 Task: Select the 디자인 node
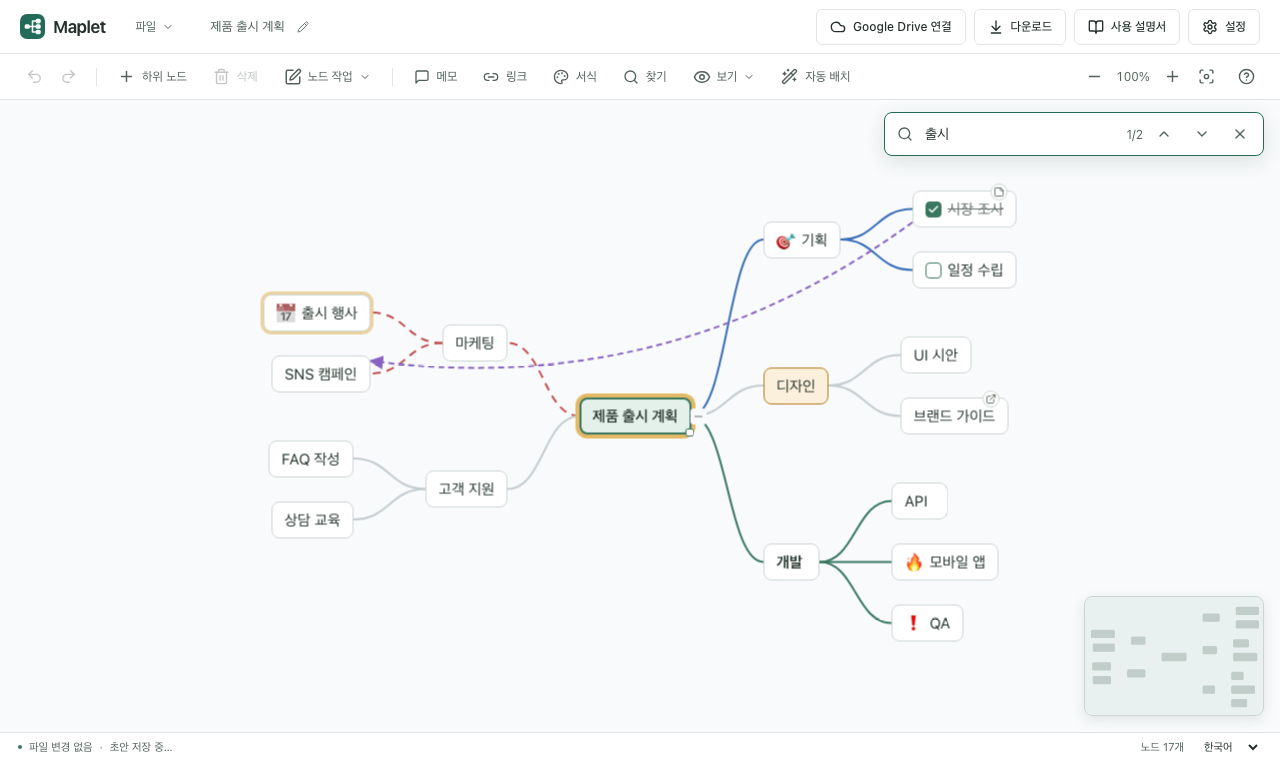pyautogui.click(x=796, y=386)
